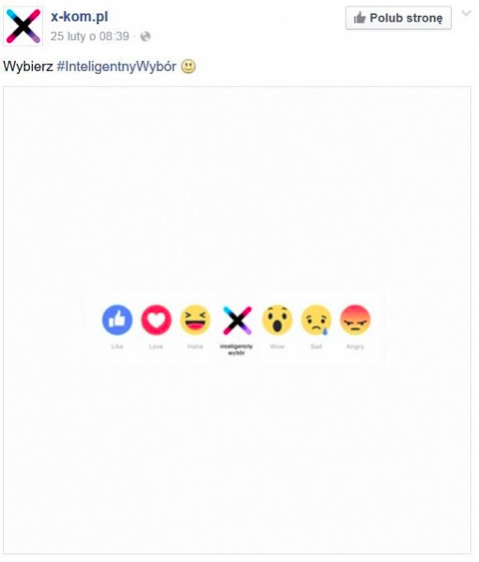Choose the laughing Haha reaction face
The height and width of the screenshot is (562, 479).
point(195,320)
